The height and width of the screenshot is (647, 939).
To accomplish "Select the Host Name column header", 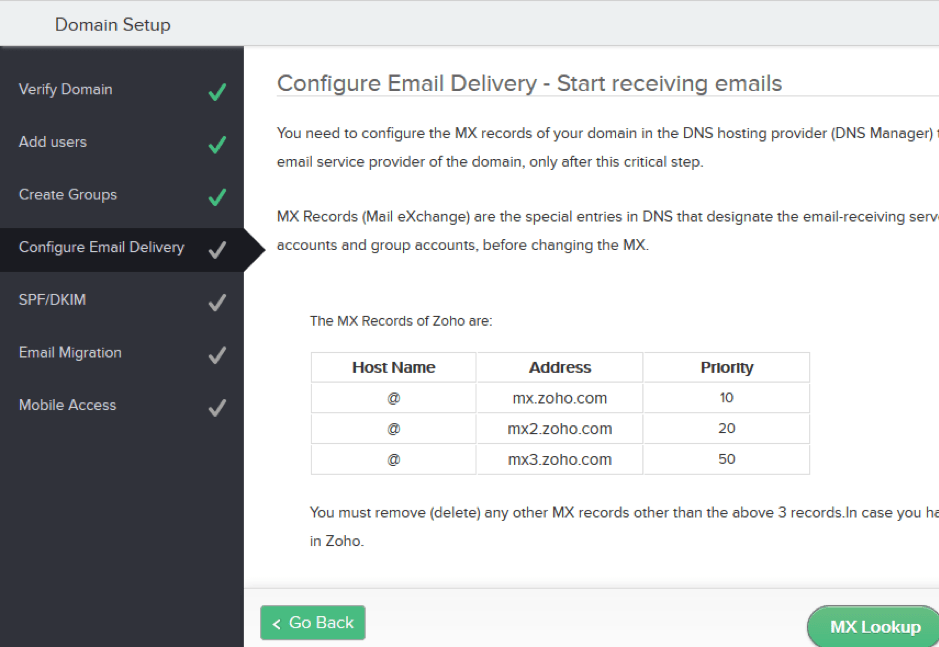I will (x=392, y=367).
